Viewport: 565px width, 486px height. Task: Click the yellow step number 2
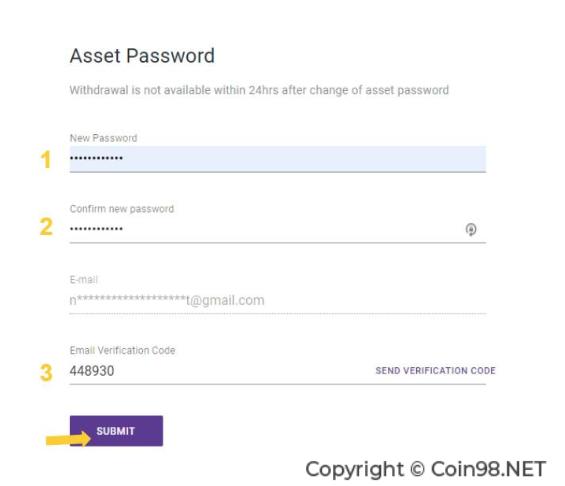(x=46, y=227)
